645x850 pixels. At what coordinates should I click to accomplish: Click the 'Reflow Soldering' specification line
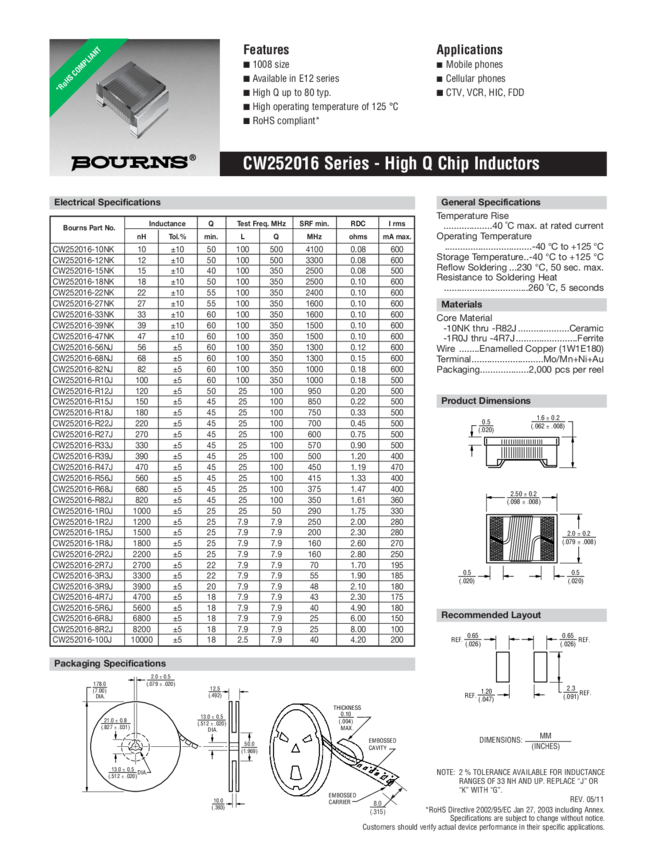[520, 267]
